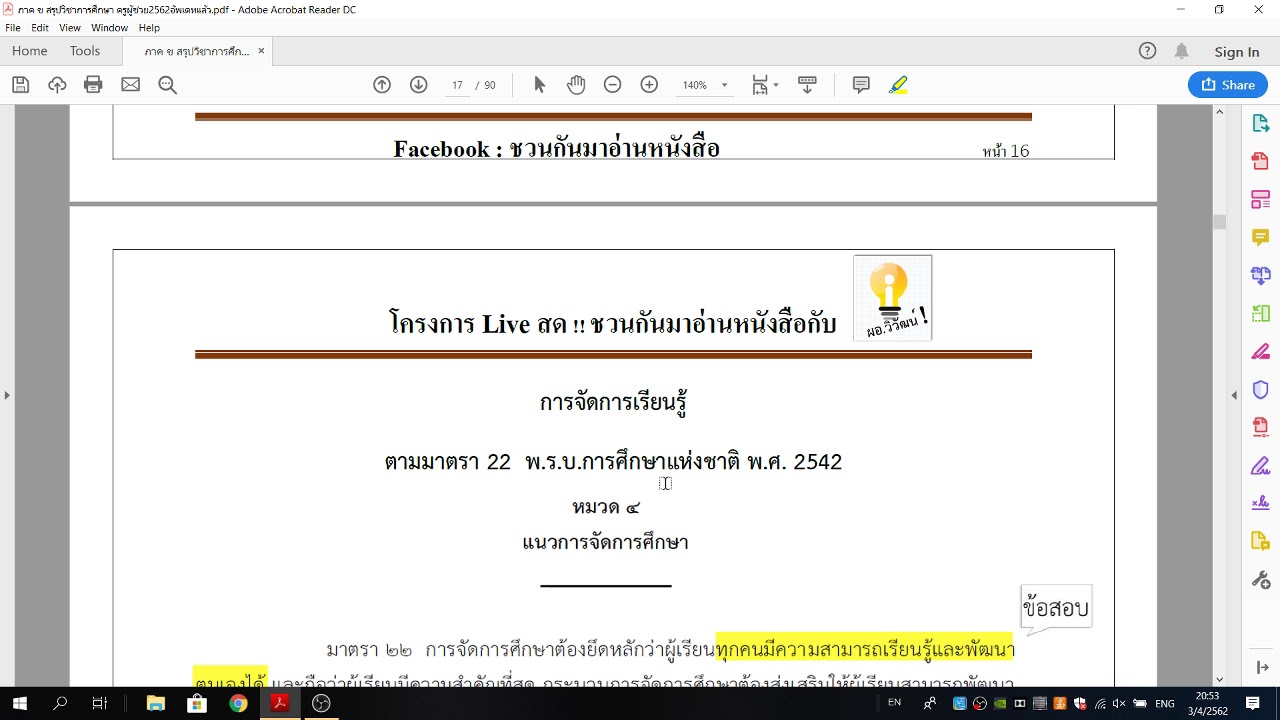Open the Help menu
The height and width of the screenshot is (720, 1280).
click(x=149, y=28)
